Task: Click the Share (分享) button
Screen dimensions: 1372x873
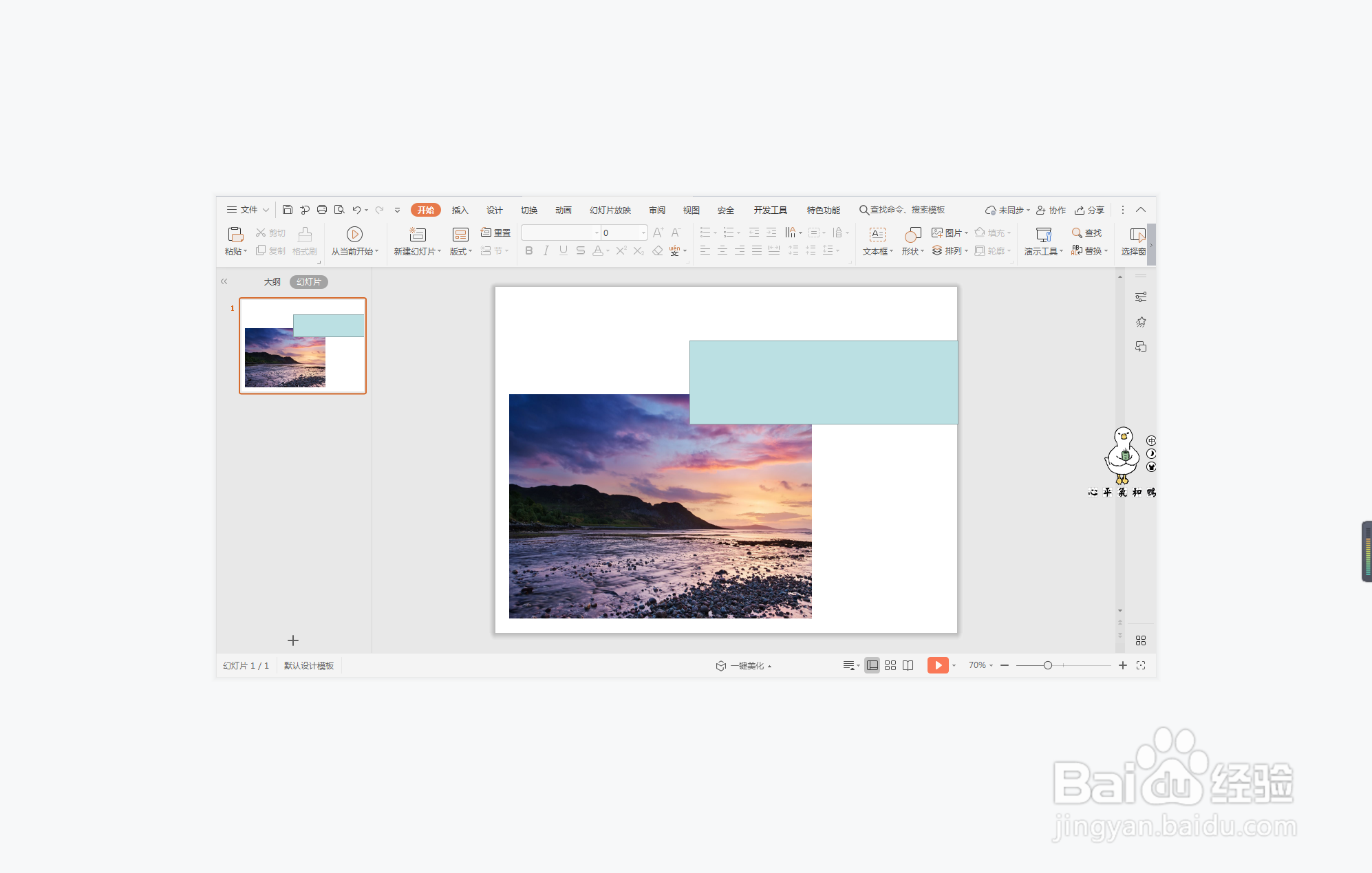Action: coord(1090,210)
